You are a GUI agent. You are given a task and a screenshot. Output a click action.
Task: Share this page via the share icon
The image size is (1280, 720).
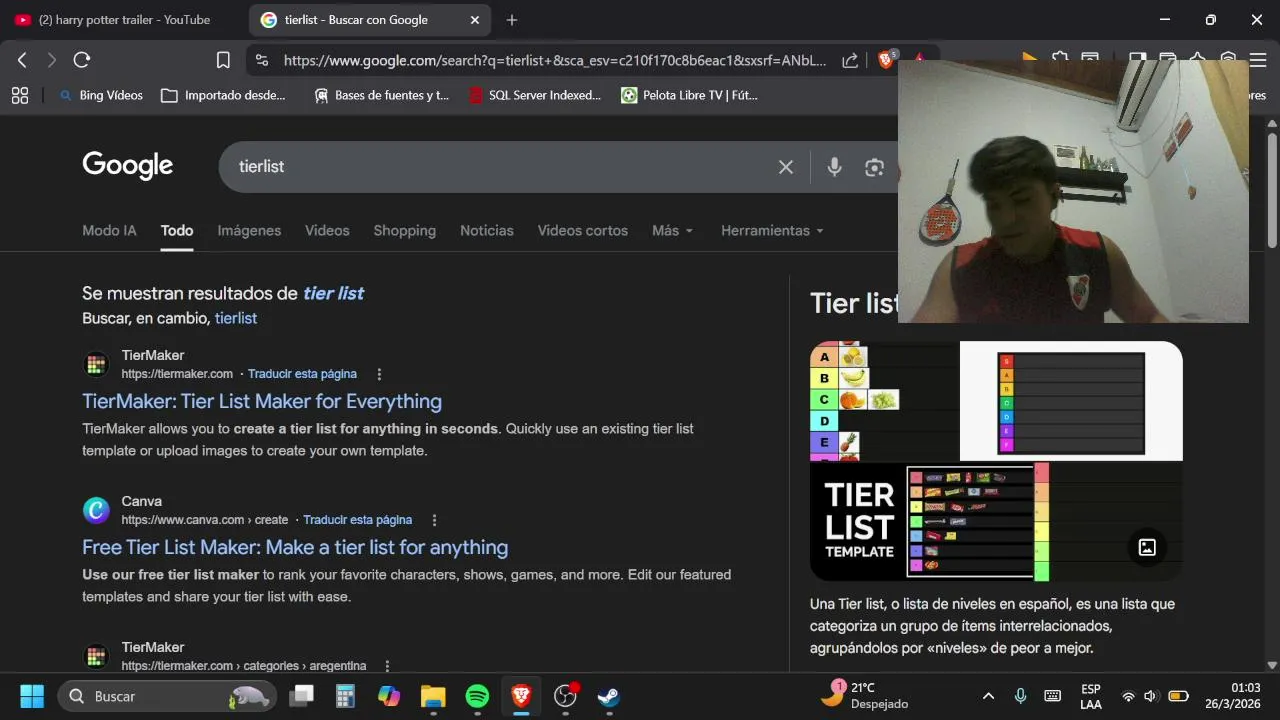click(850, 60)
